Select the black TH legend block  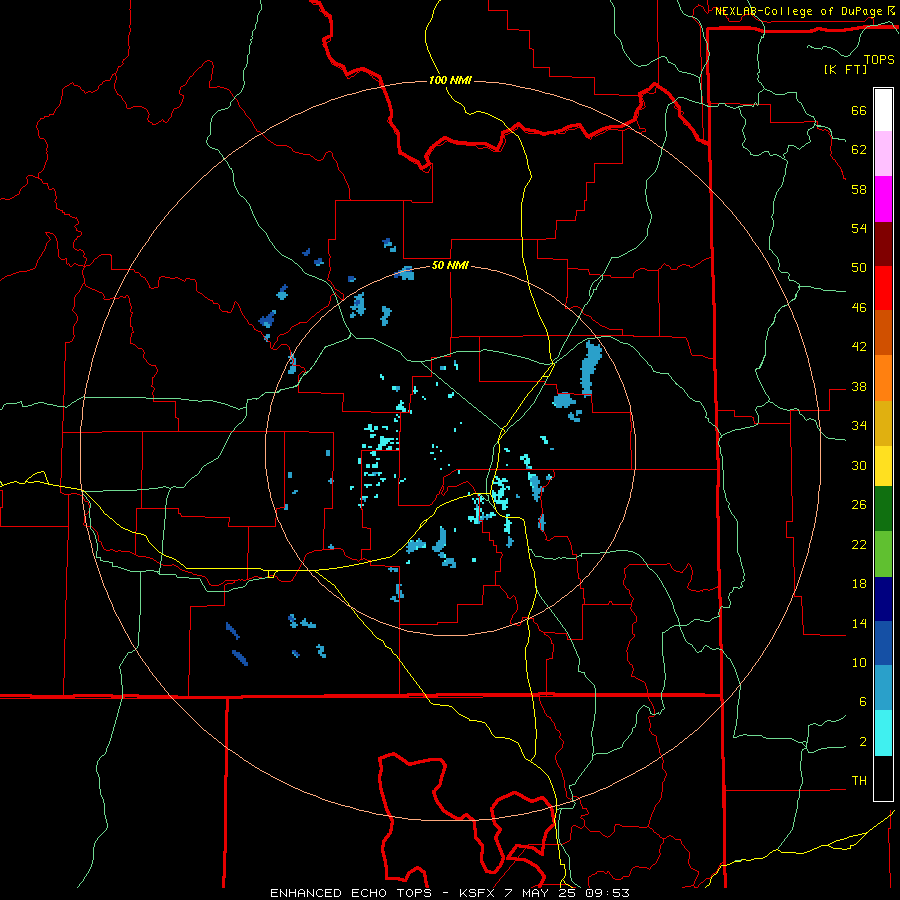pos(883,778)
